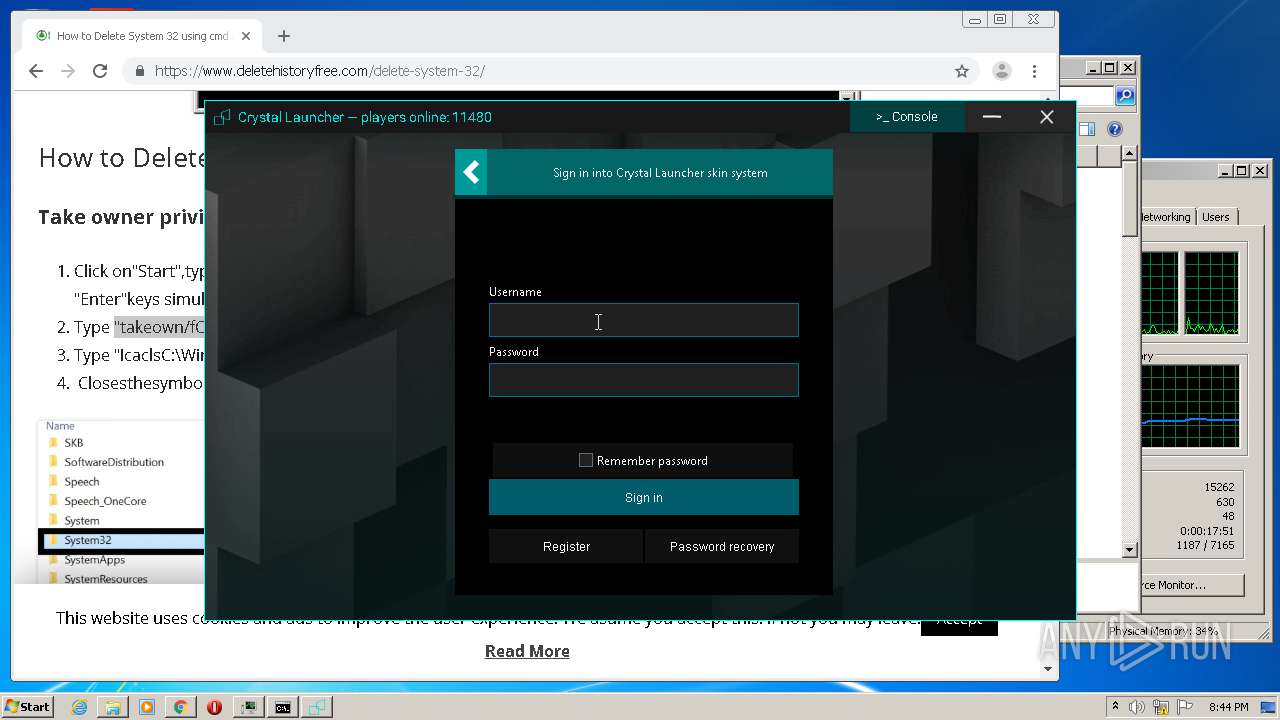
Task: Click the Crystal Launcher logo icon
Action: point(222,117)
